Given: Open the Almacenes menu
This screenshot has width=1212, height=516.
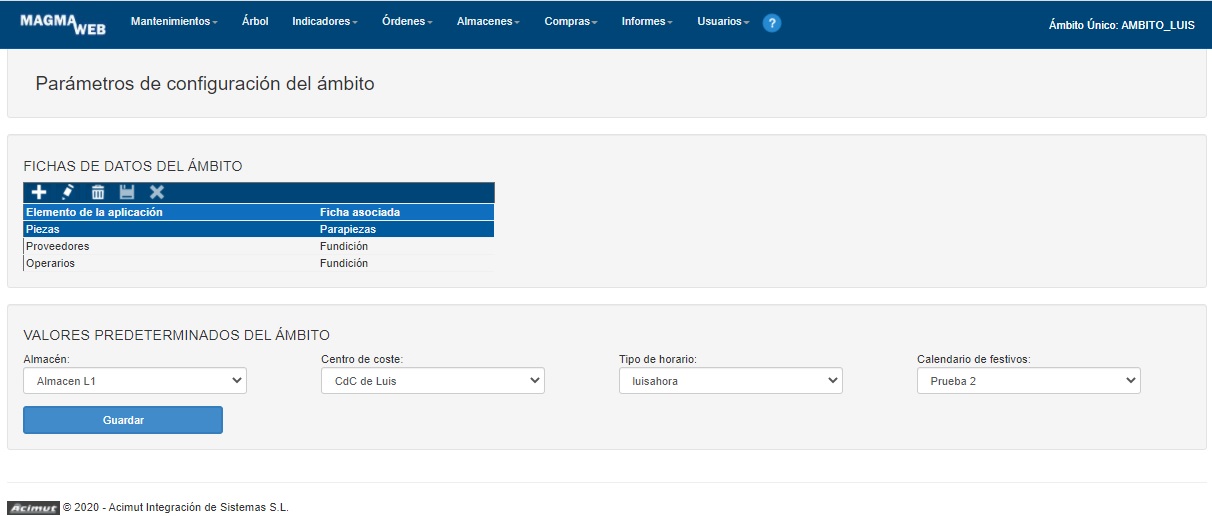Looking at the screenshot, I should (x=488, y=22).
